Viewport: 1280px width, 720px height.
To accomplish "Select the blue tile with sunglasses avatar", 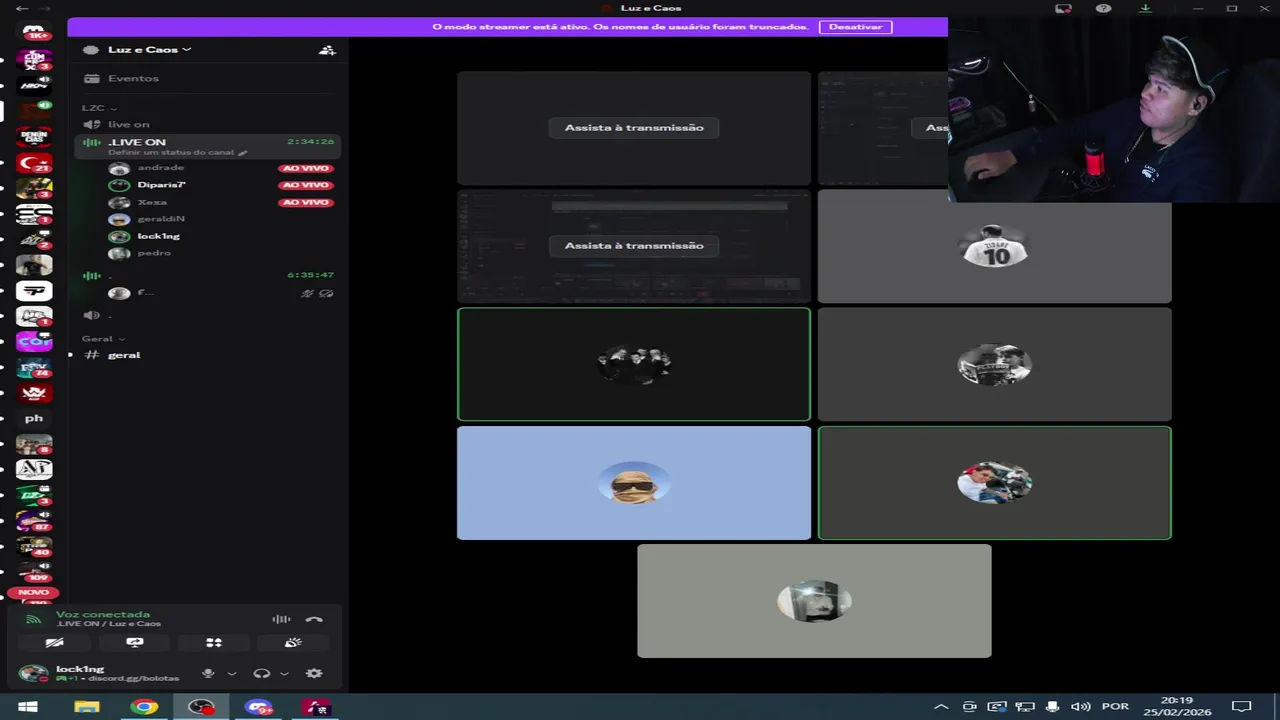I will tap(634, 483).
